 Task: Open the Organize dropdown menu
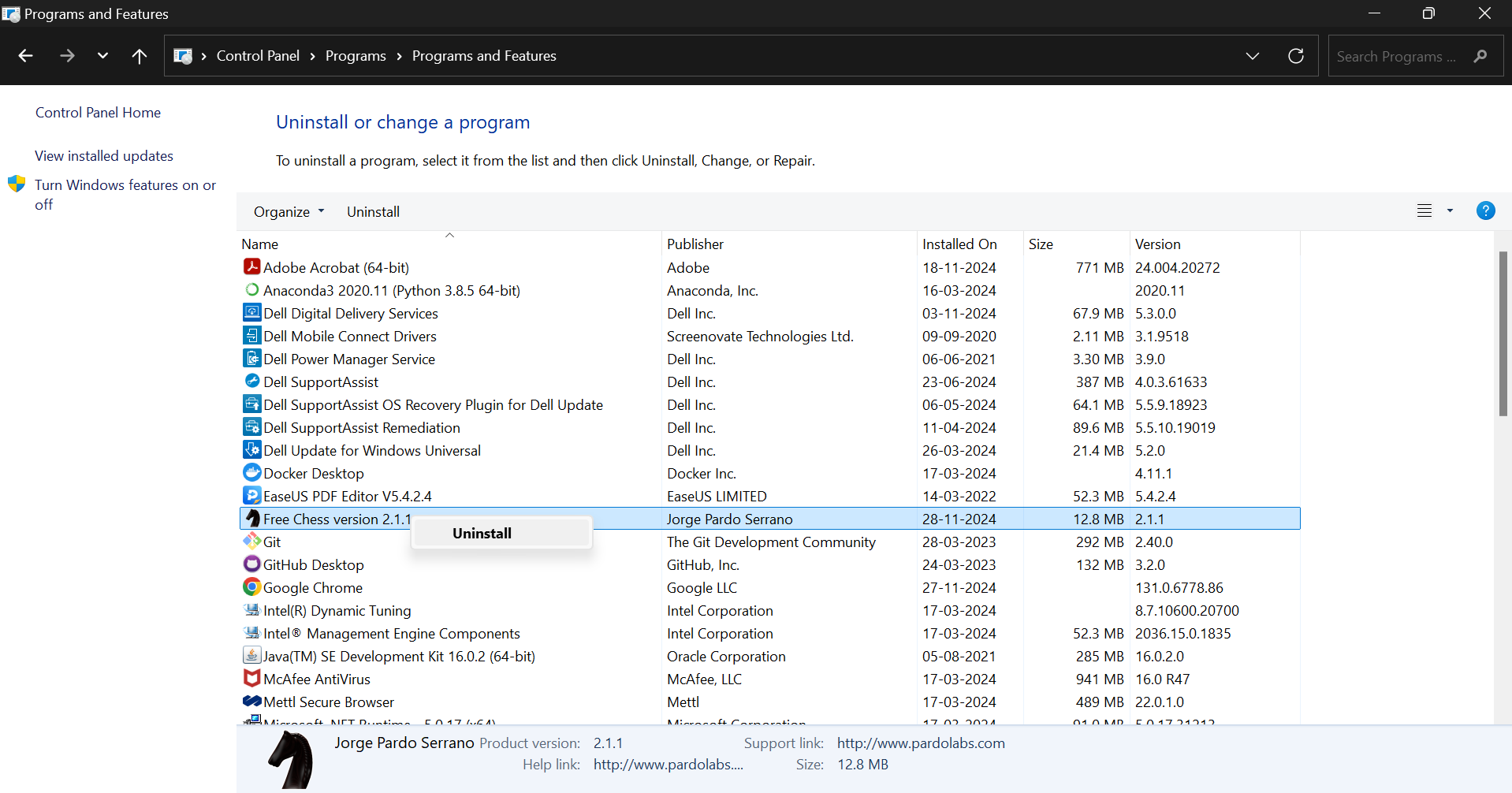pos(289,212)
